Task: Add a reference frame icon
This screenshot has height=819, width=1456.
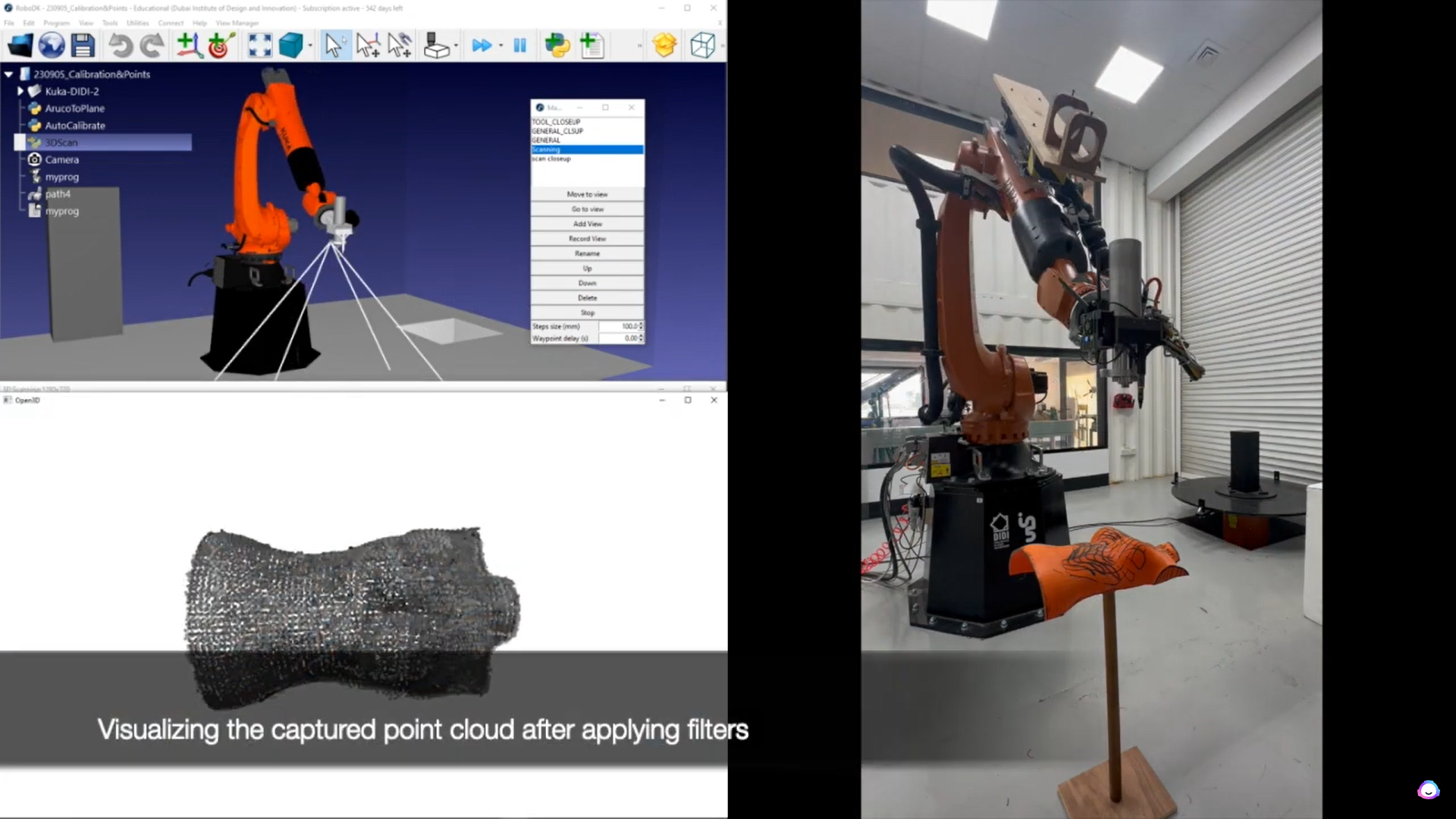Action: (188, 45)
